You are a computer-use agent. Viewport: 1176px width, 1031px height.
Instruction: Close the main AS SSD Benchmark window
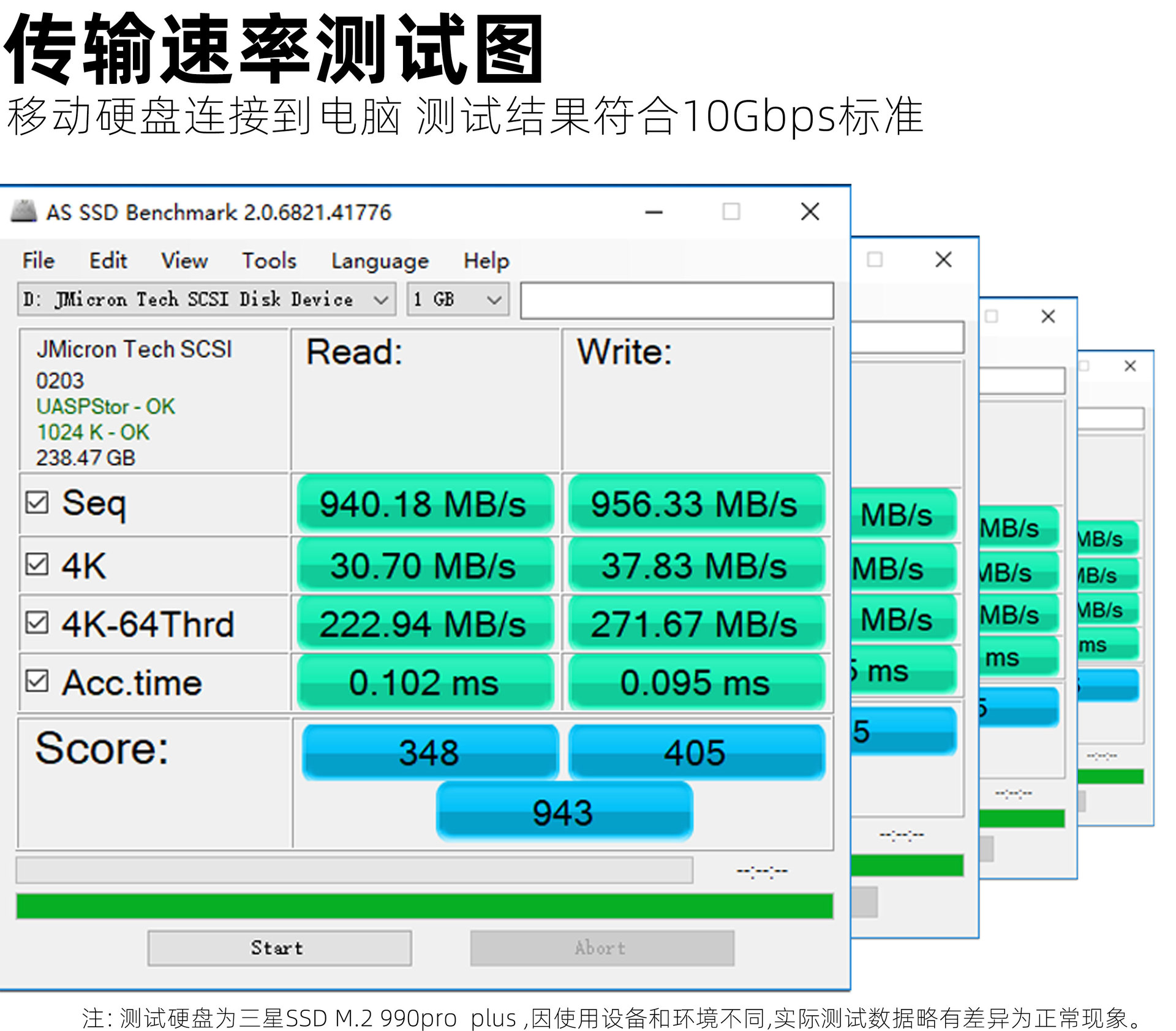coord(810,212)
